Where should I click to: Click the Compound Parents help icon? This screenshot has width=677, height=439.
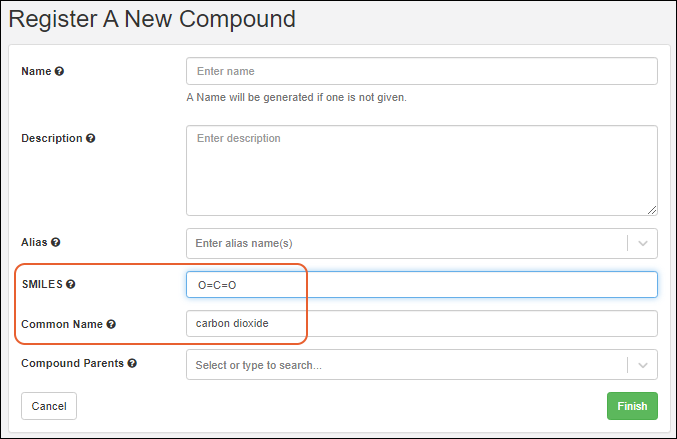tap(132, 364)
